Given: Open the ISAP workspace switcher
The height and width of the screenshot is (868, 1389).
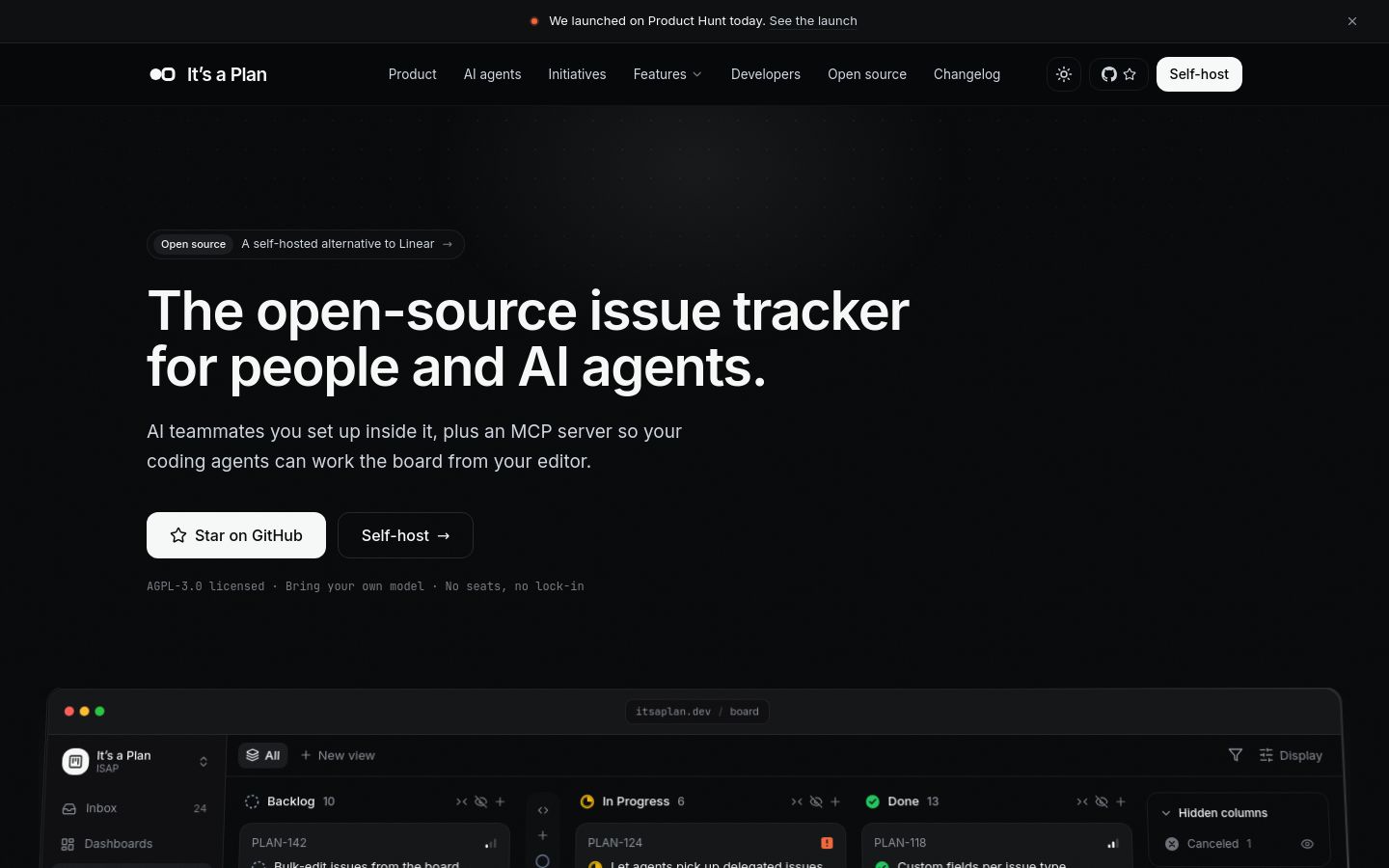Looking at the screenshot, I should pyautogui.click(x=135, y=761).
